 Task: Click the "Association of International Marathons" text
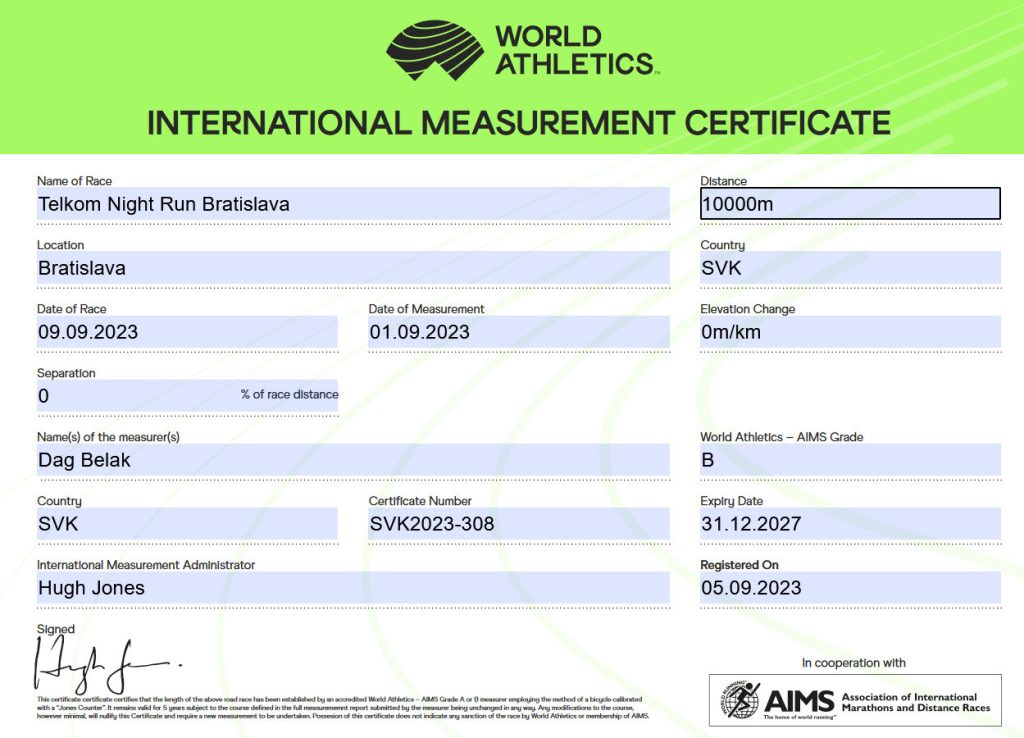coord(916,702)
